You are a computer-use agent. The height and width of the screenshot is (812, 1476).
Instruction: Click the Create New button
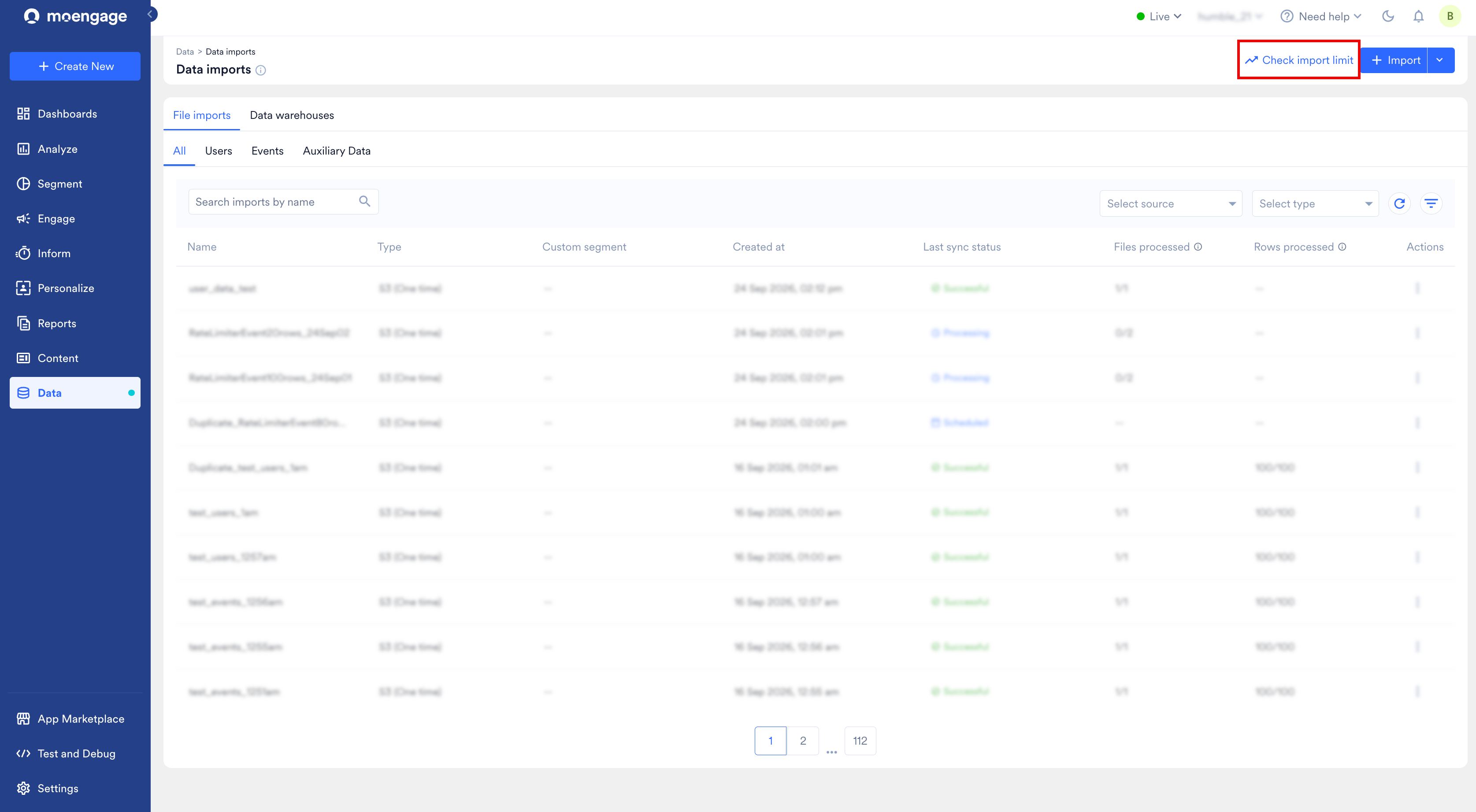pos(75,66)
